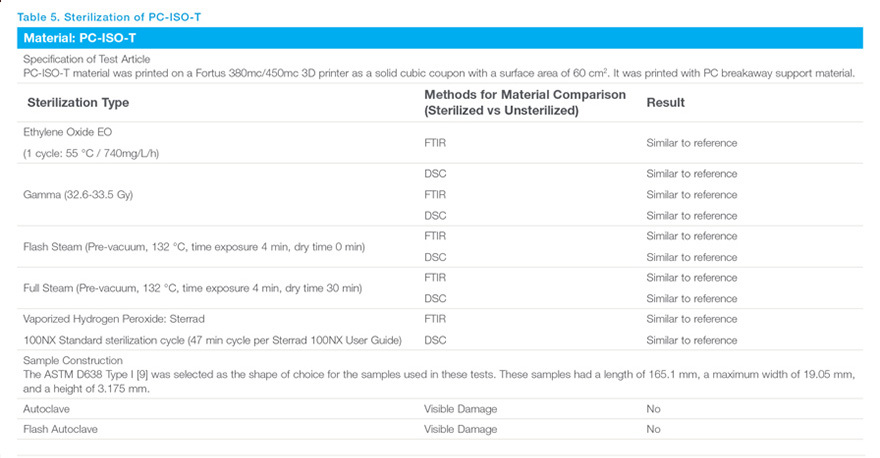Select the Ethylene Oxide "Similar to reference" result
880x458 pixels.
click(x=691, y=143)
